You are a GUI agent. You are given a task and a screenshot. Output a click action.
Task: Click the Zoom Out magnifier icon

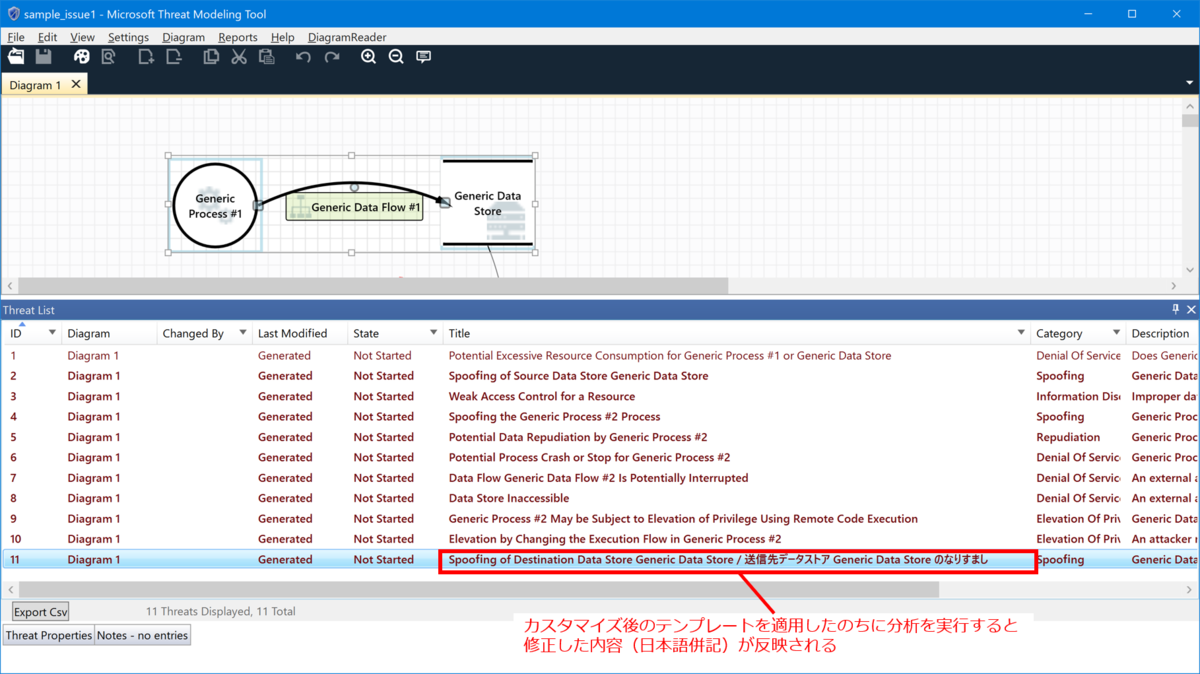click(396, 57)
